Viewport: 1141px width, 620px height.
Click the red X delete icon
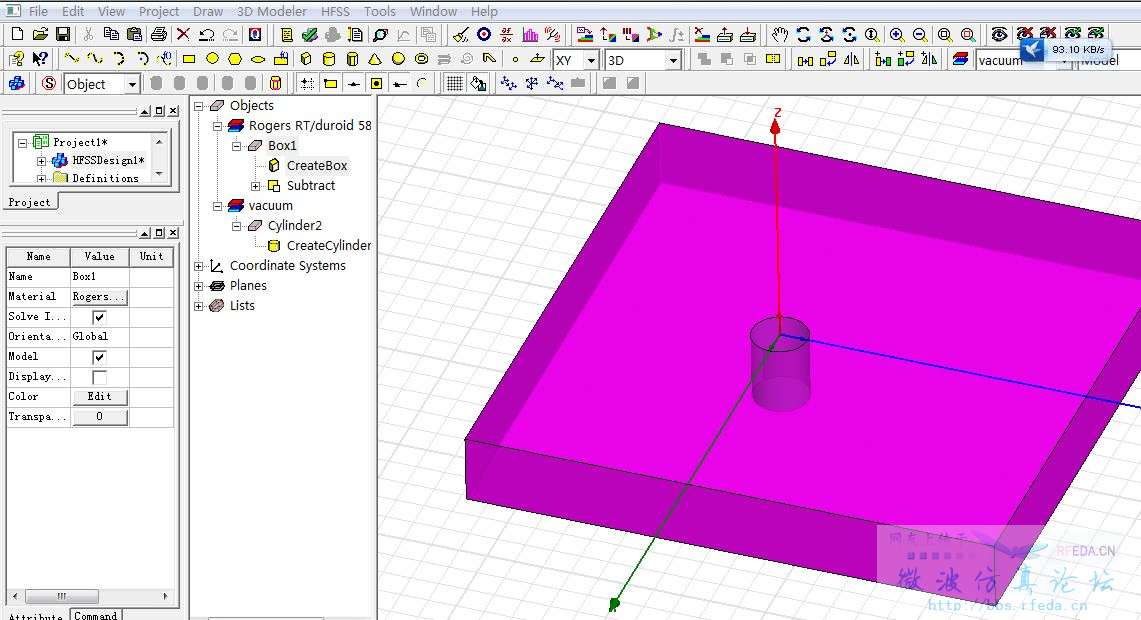click(183, 34)
